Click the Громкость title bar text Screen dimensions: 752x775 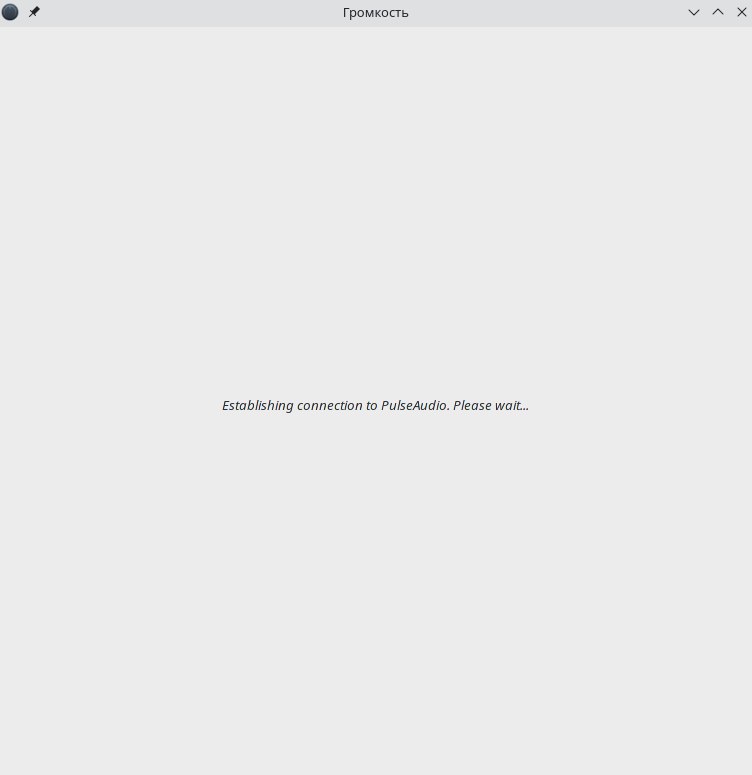tap(376, 13)
